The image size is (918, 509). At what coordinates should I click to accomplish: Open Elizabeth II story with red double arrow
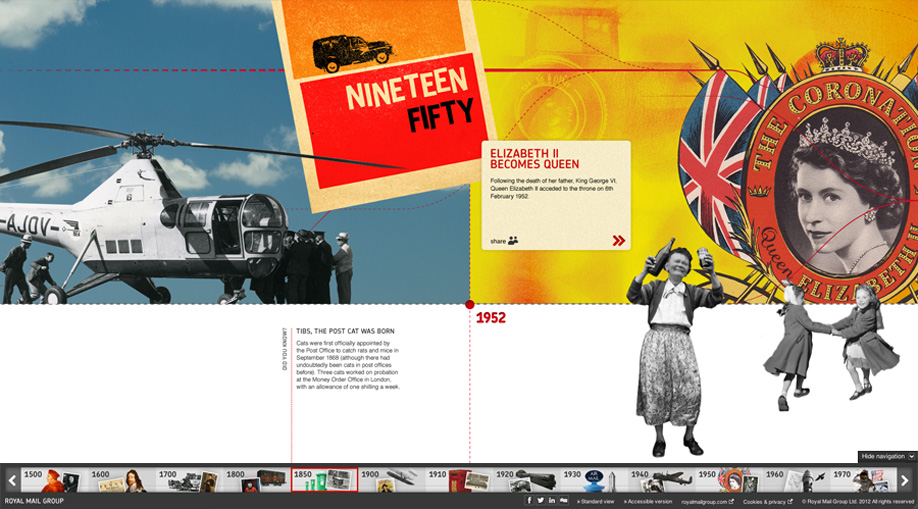point(619,241)
